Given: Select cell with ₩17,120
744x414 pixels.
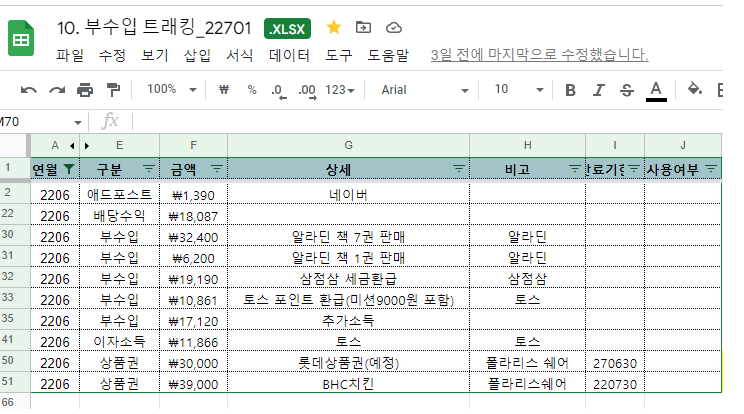Looking at the screenshot, I should (194, 321).
